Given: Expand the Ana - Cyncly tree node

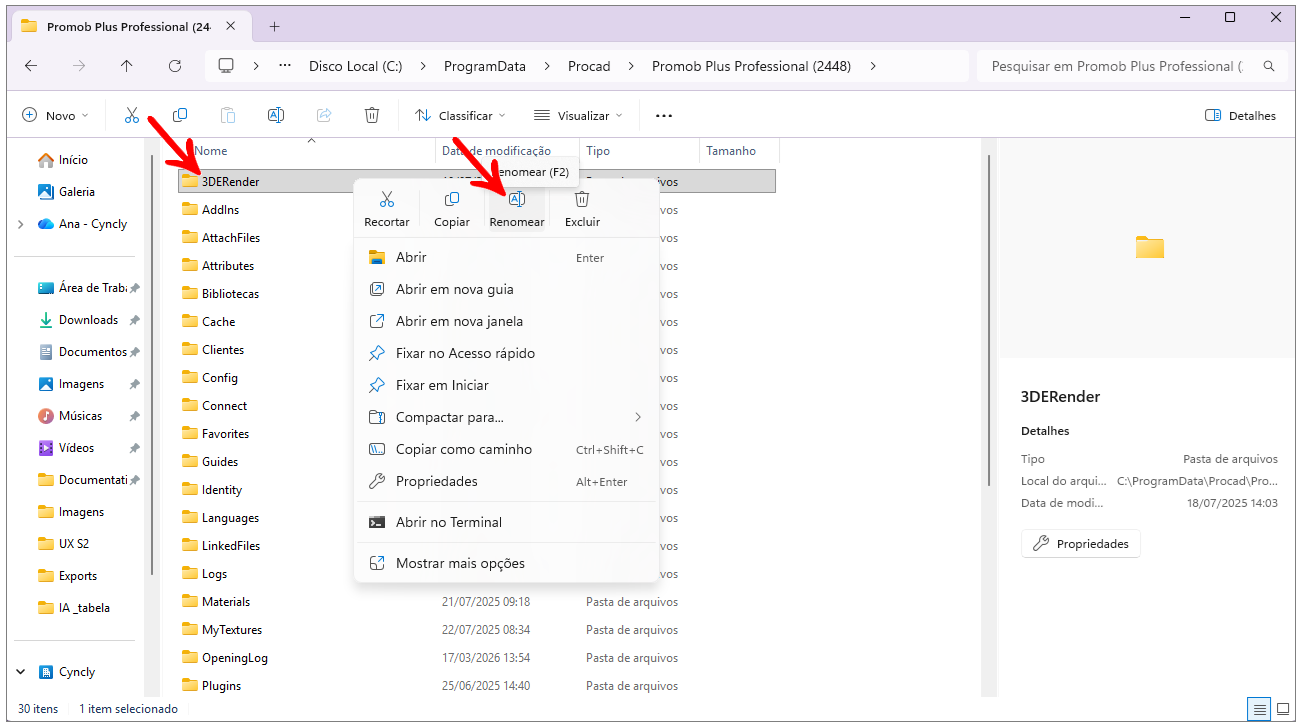Looking at the screenshot, I should 21,224.
